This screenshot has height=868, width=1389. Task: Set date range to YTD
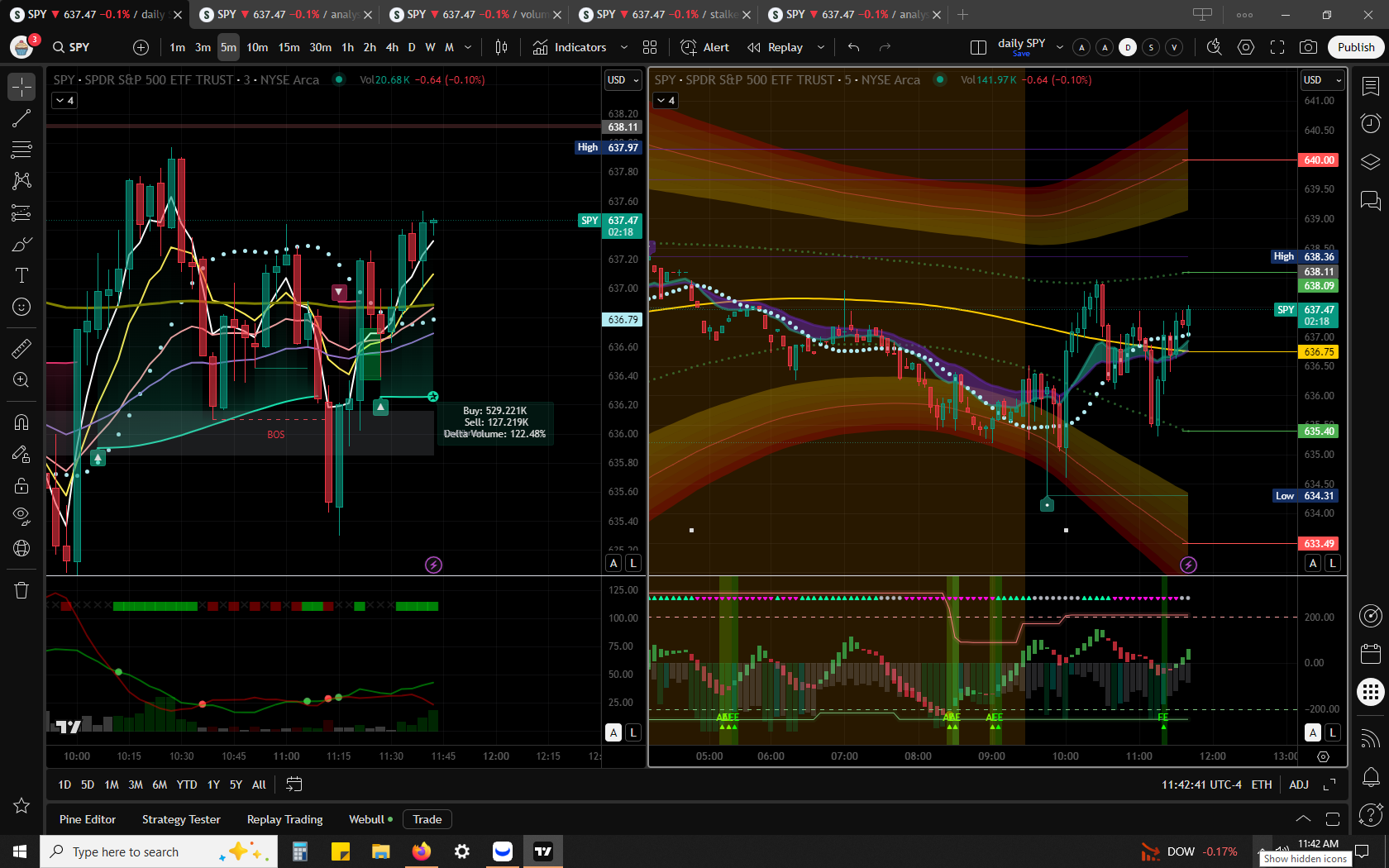click(x=187, y=785)
